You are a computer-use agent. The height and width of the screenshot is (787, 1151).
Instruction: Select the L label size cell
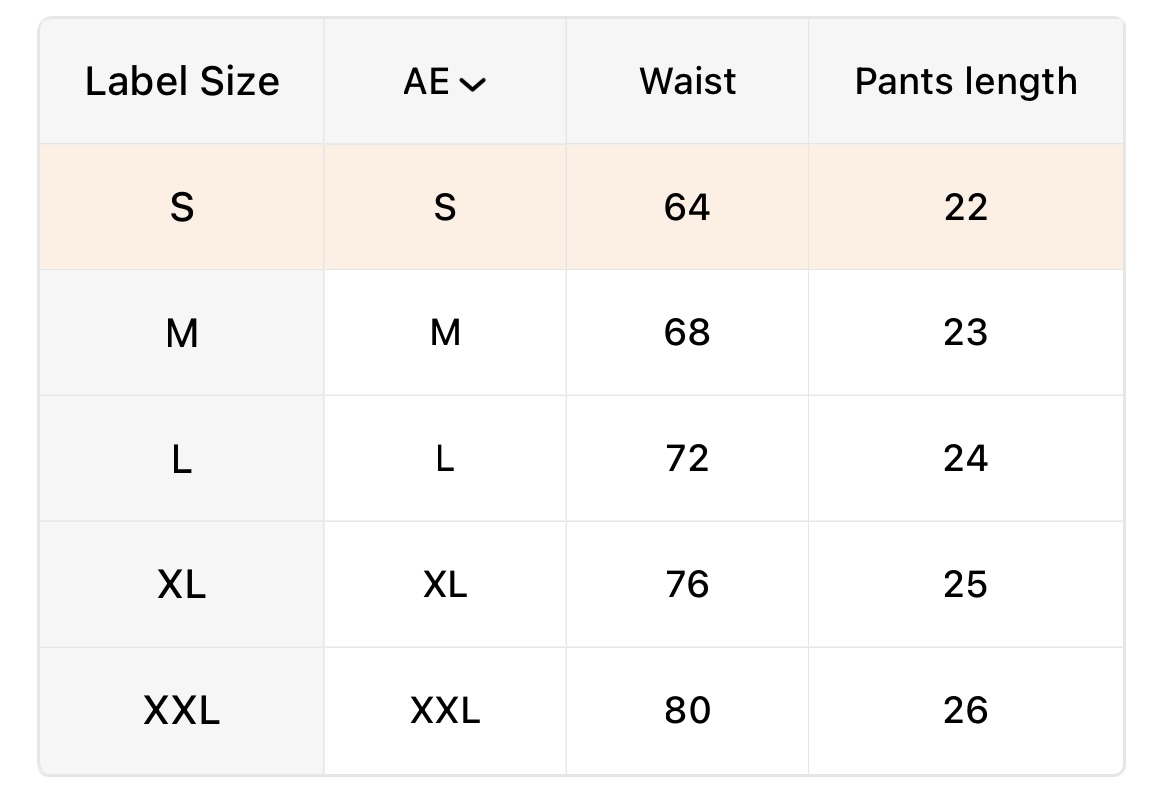pos(182,459)
